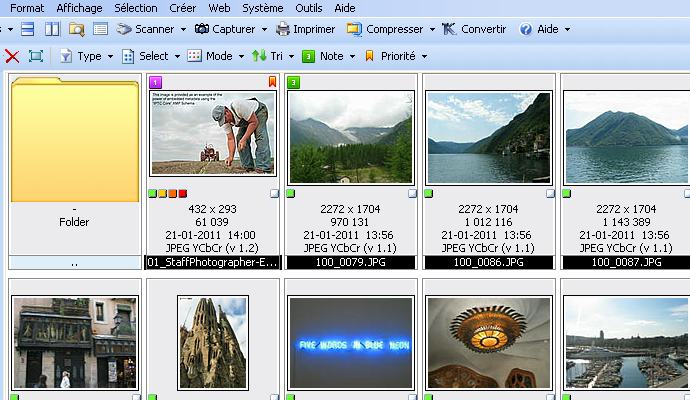Click the Capturer camera icon
Viewport: 690px width, 400px height.
(x=202, y=29)
